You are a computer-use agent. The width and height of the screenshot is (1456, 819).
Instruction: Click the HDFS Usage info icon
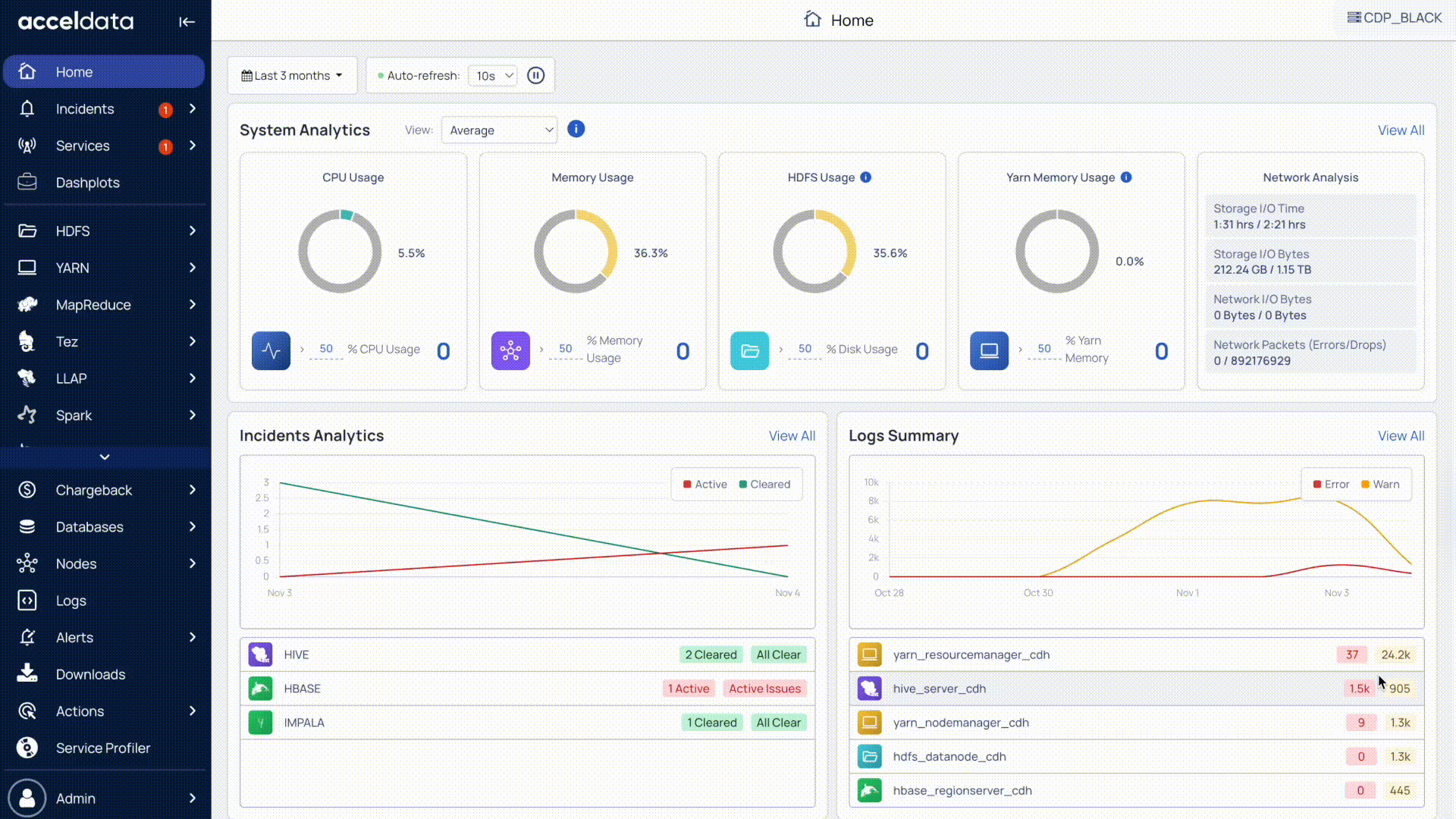pyautogui.click(x=866, y=177)
